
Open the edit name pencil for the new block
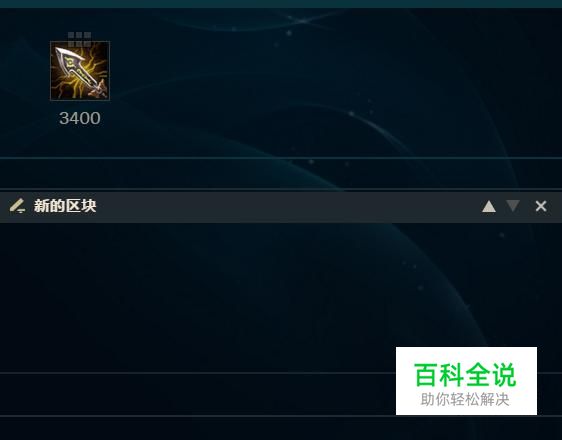coord(17,206)
